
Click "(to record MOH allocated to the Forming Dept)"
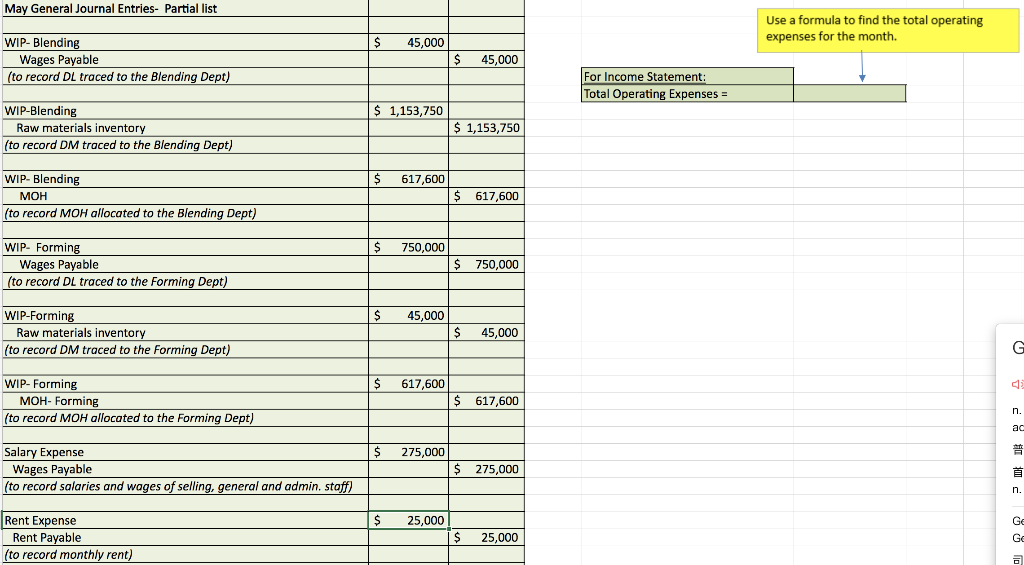[129, 418]
